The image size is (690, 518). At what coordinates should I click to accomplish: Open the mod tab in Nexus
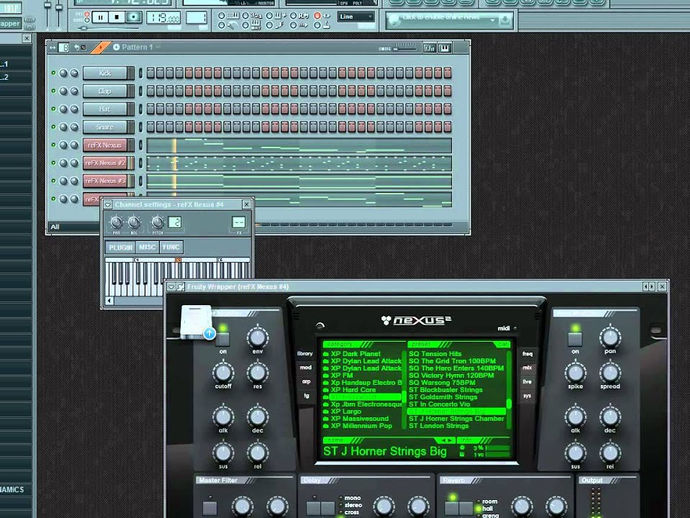(305, 367)
